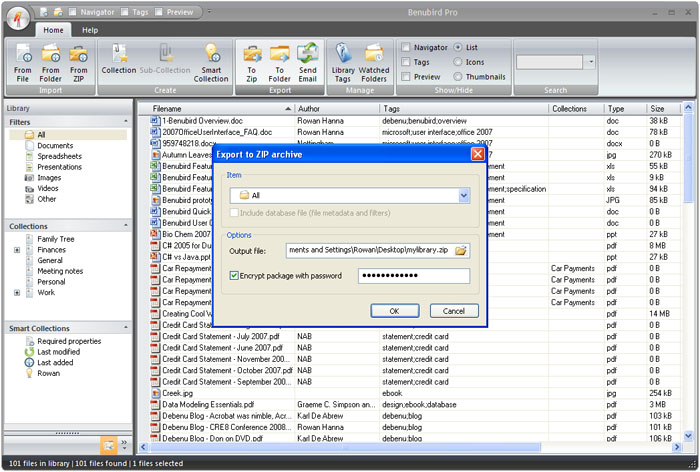Enable the Navigator checkbox in ribbon Show/Hide
The width and height of the screenshot is (700, 472).
[x=406, y=47]
